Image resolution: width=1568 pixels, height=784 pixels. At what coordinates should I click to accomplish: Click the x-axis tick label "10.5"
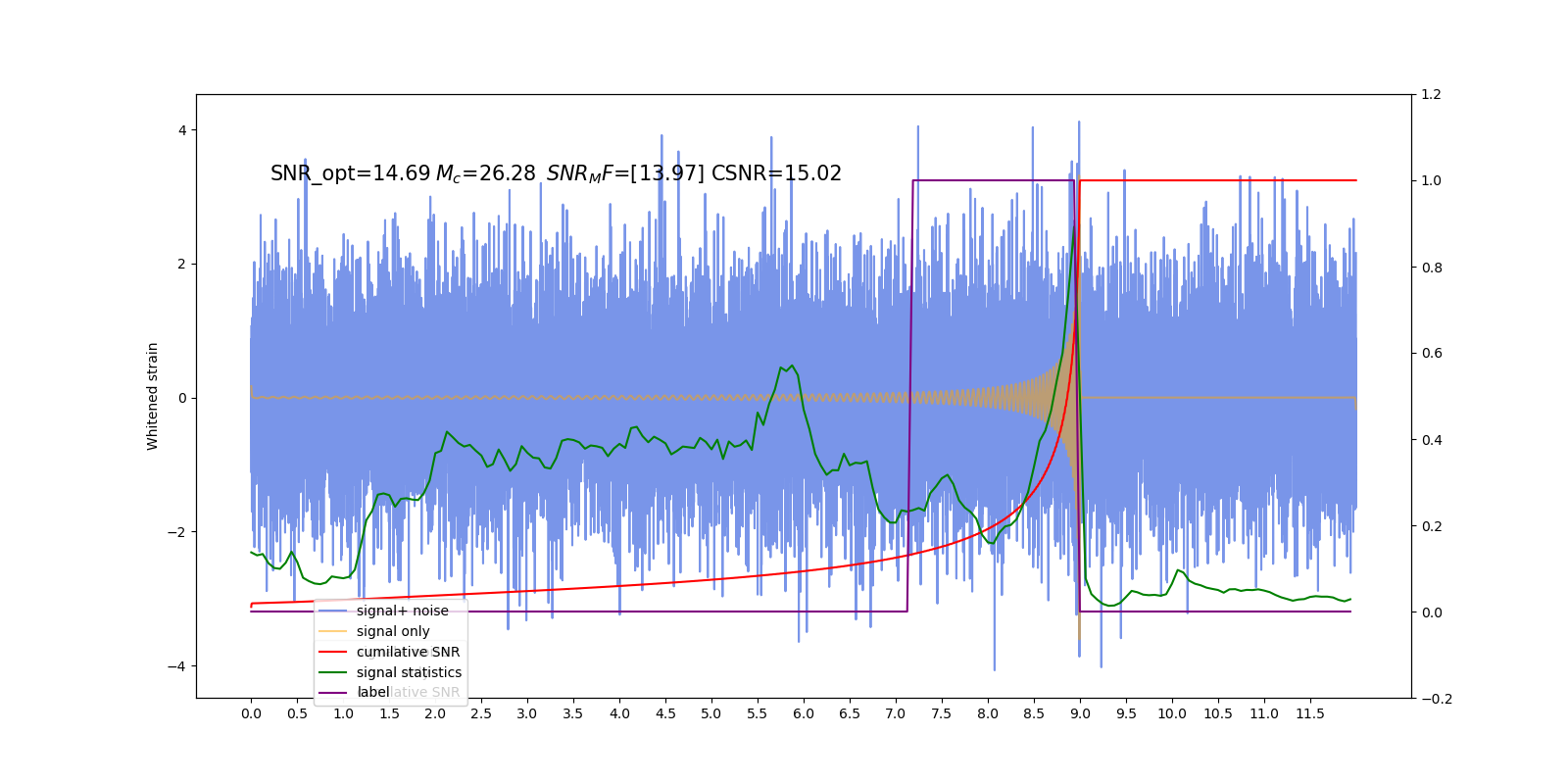1218,713
